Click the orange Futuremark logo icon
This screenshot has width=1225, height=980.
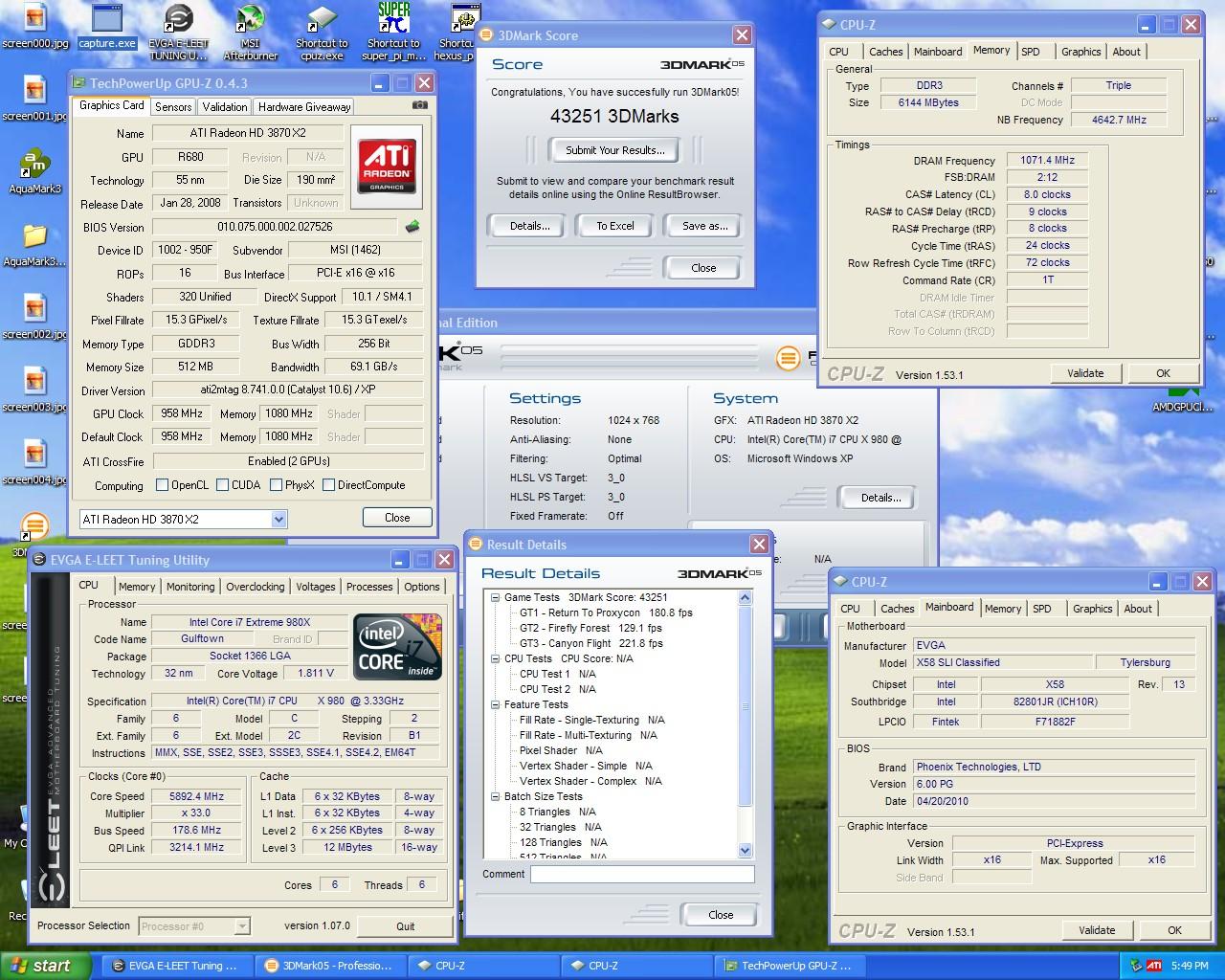pyautogui.click(x=788, y=359)
